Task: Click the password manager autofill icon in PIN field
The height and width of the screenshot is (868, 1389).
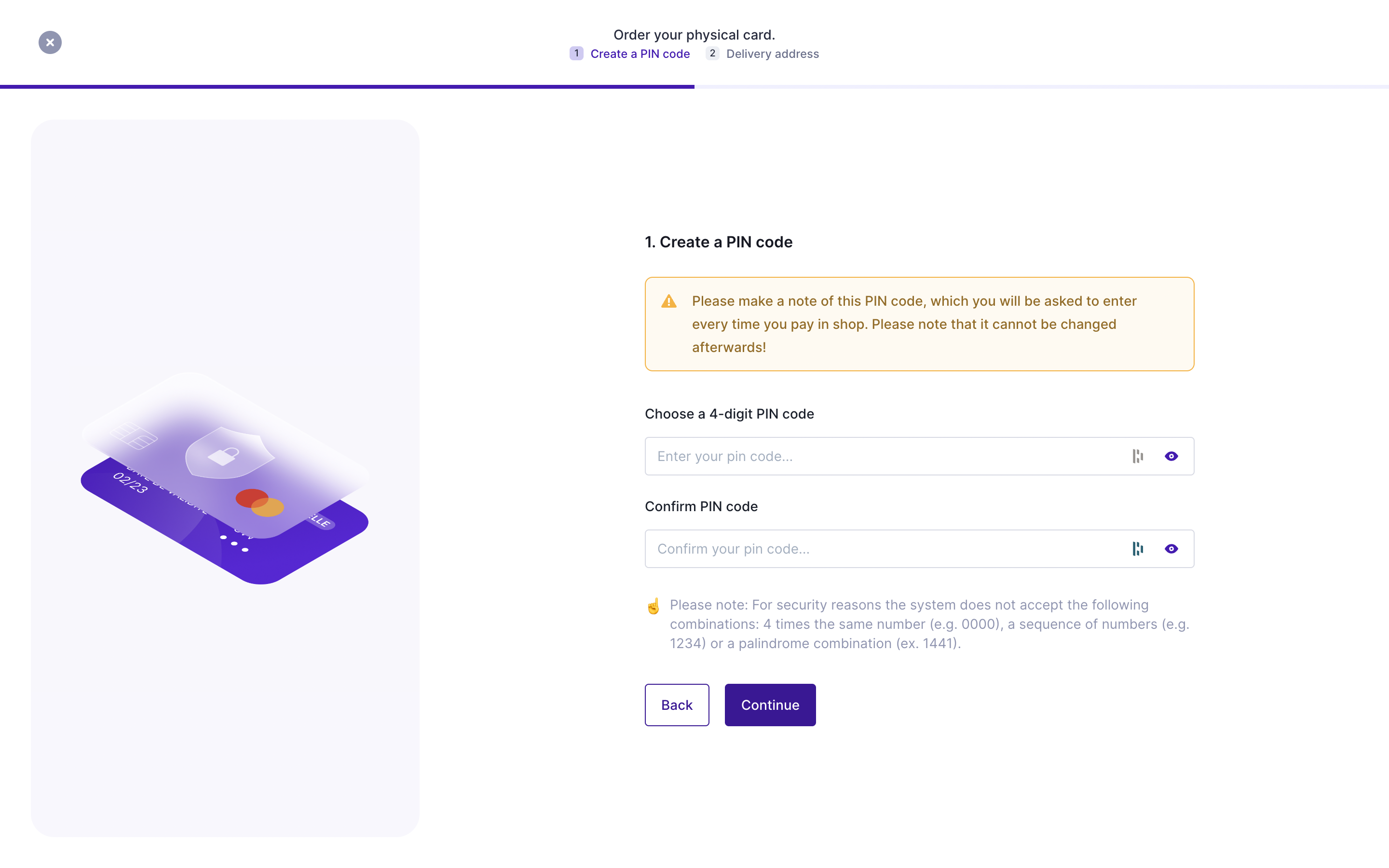Action: 1138,456
